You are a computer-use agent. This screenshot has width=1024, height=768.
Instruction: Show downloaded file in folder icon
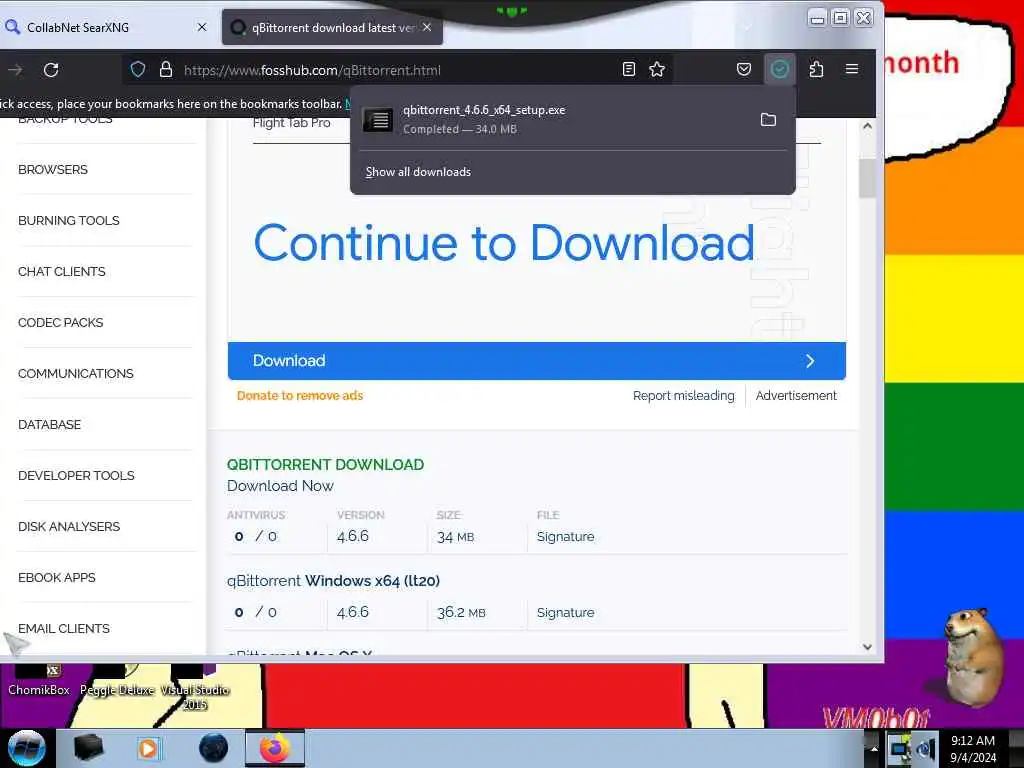(x=768, y=120)
